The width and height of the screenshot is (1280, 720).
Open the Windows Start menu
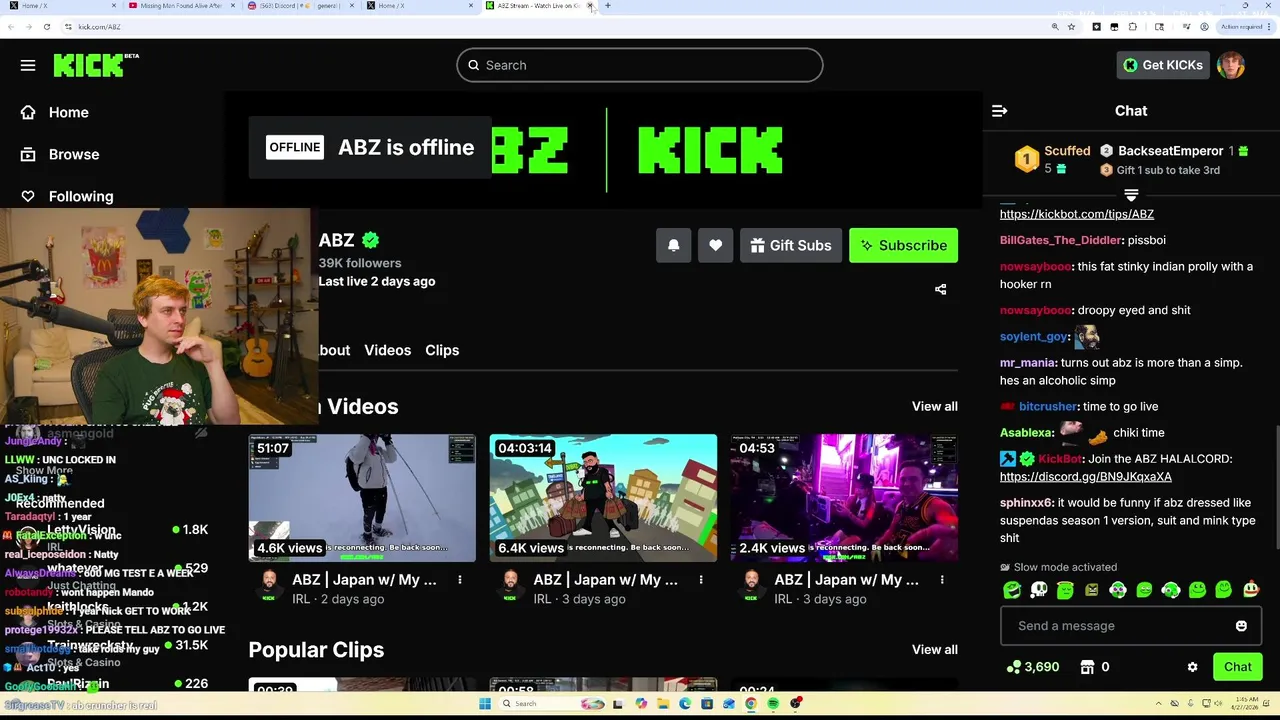pos(485,704)
